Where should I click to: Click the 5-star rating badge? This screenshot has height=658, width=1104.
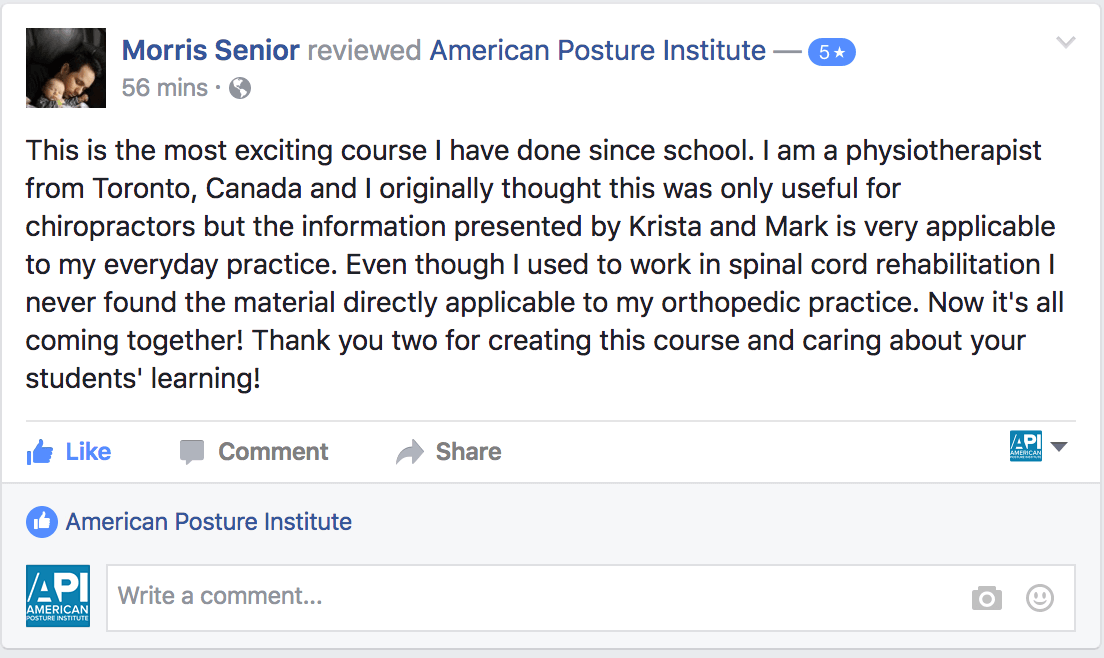[831, 52]
